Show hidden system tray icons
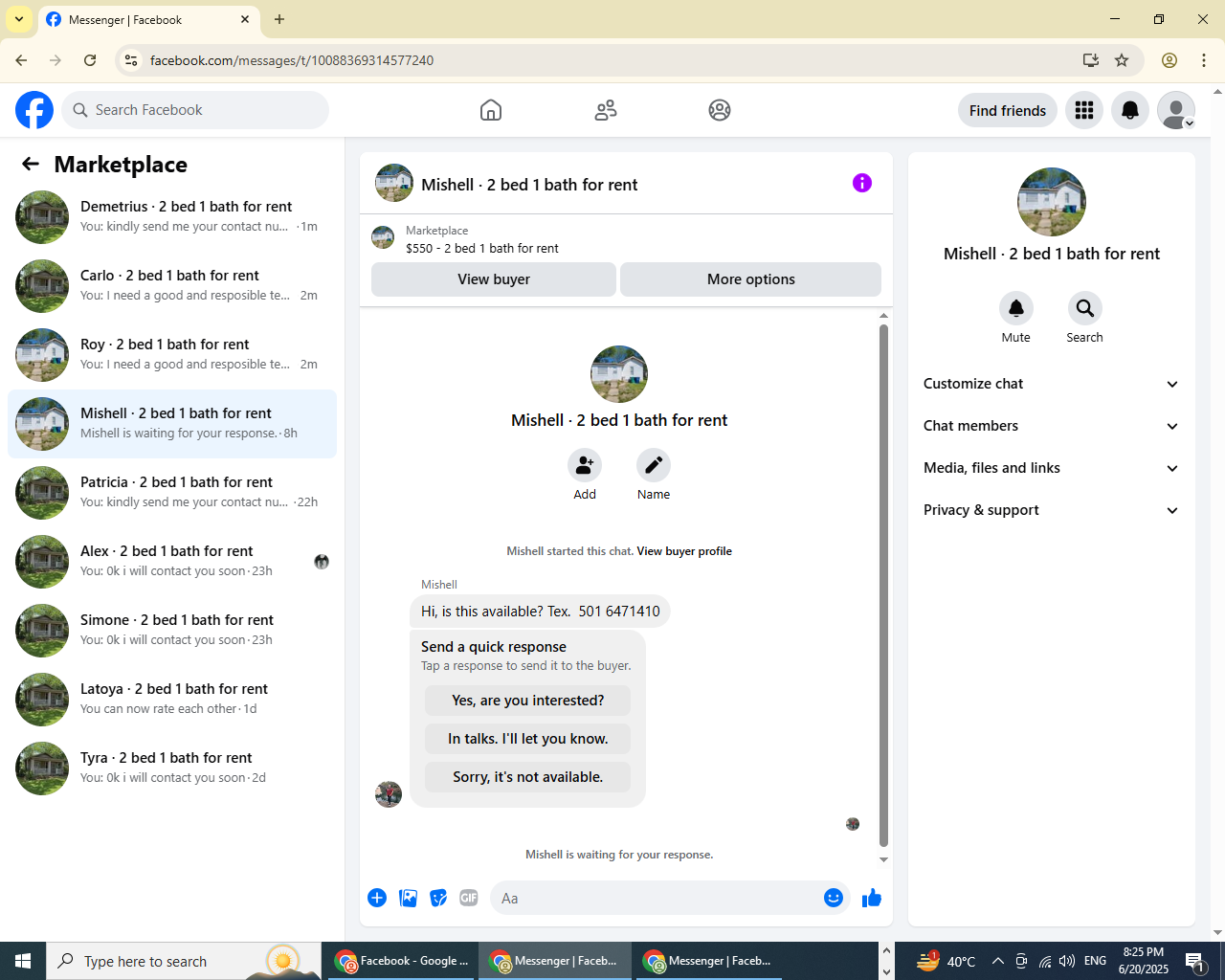Viewport: 1225px width, 980px height. point(998,961)
